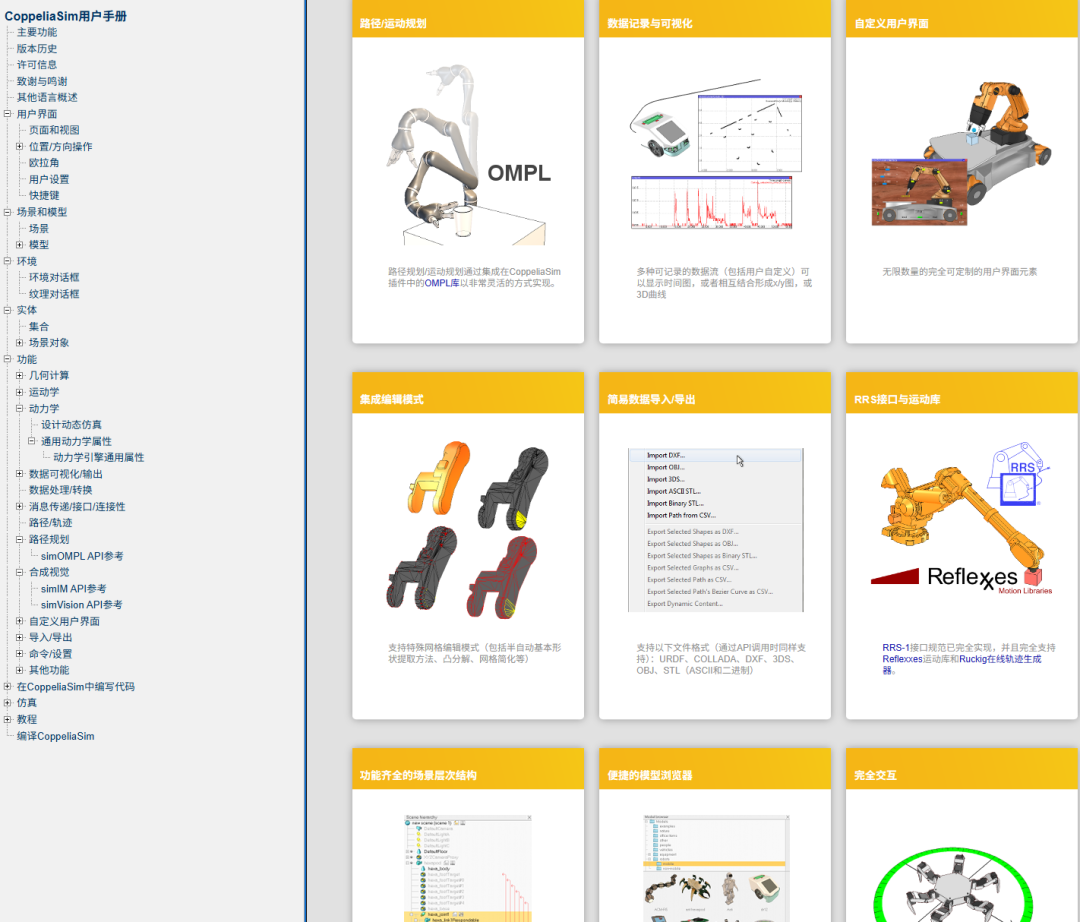This screenshot has height=922, width=1080.
Task: Expand the 教程 tree node
Action: coord(8,719)
